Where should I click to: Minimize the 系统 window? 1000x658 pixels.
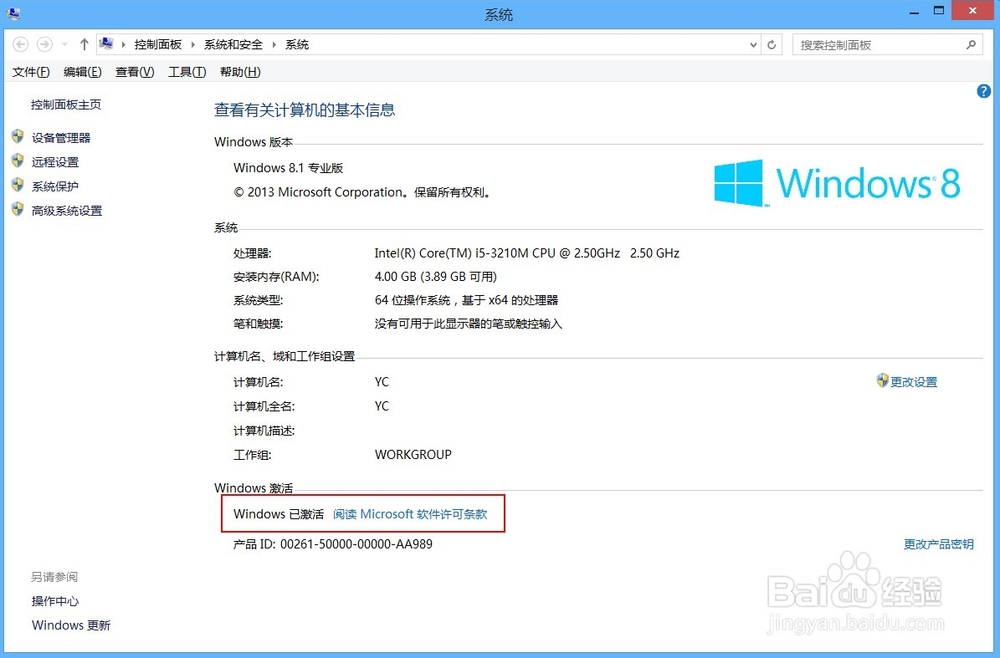coord(914,11)
